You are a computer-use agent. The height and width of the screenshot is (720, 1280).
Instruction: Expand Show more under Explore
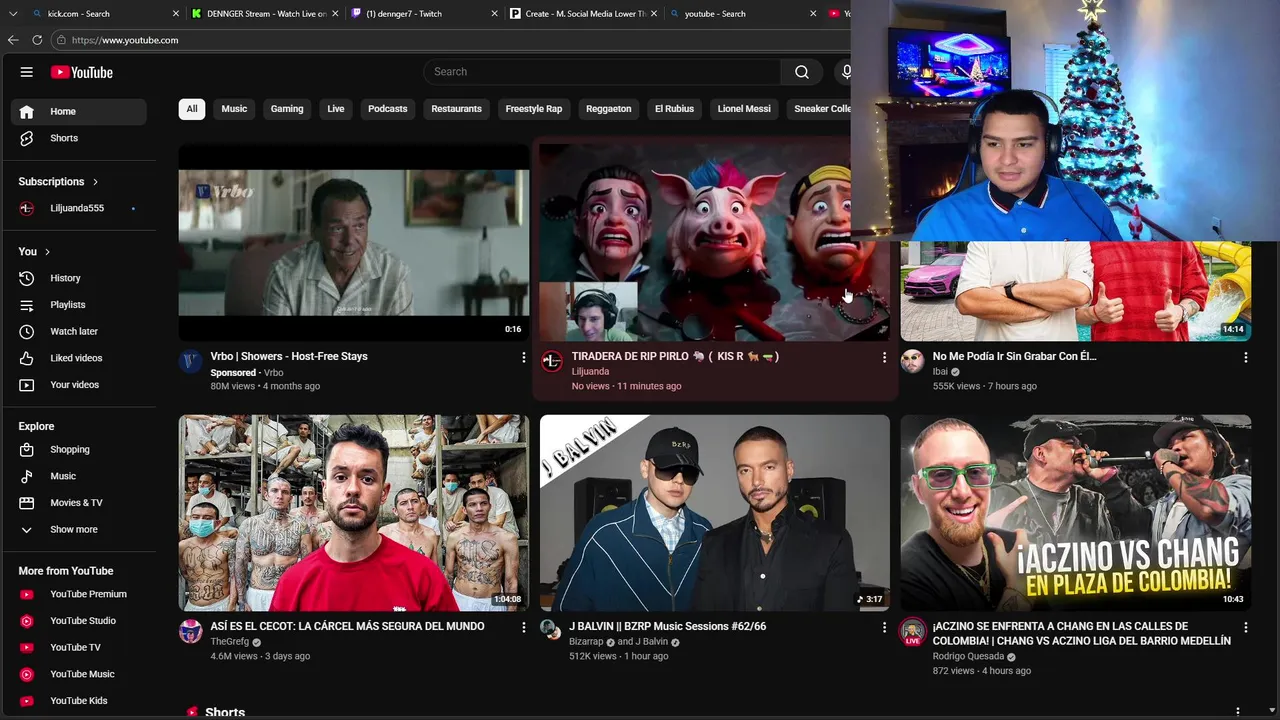pyautogui.click(x=79, y=530)
